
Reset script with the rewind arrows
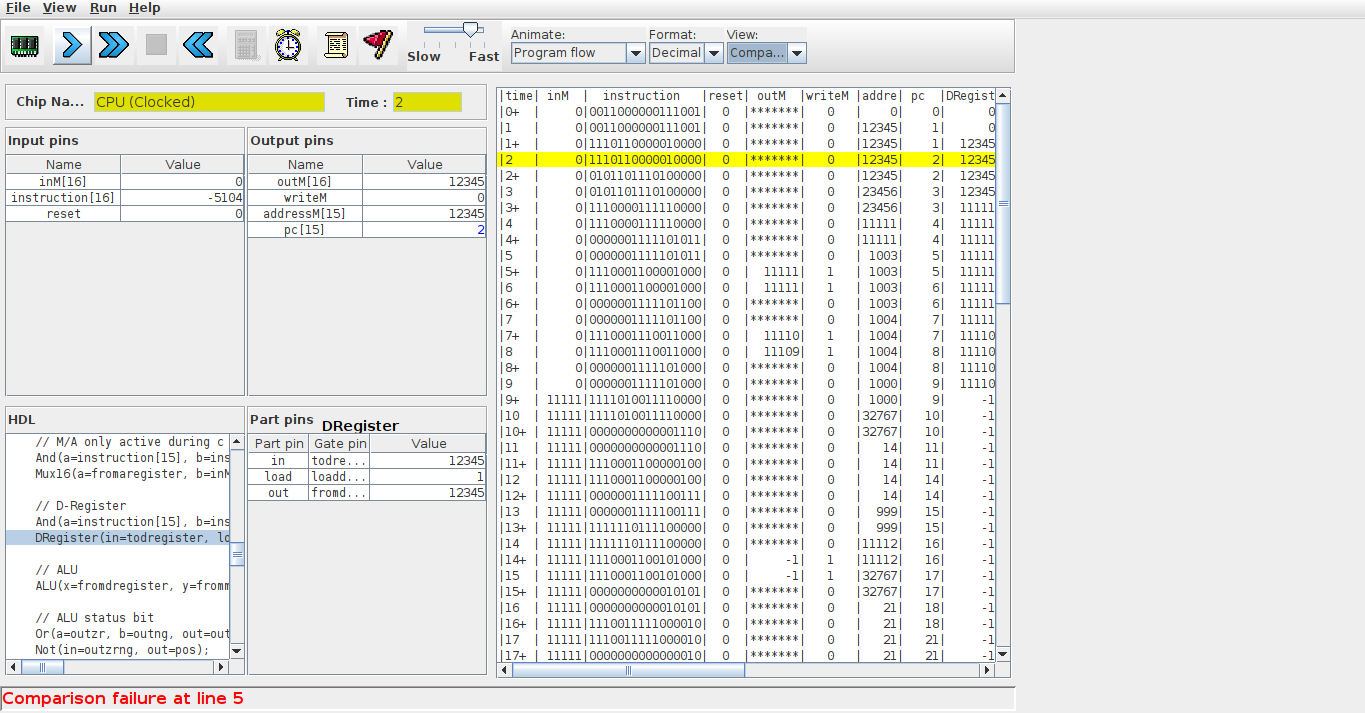click(199, 45)
